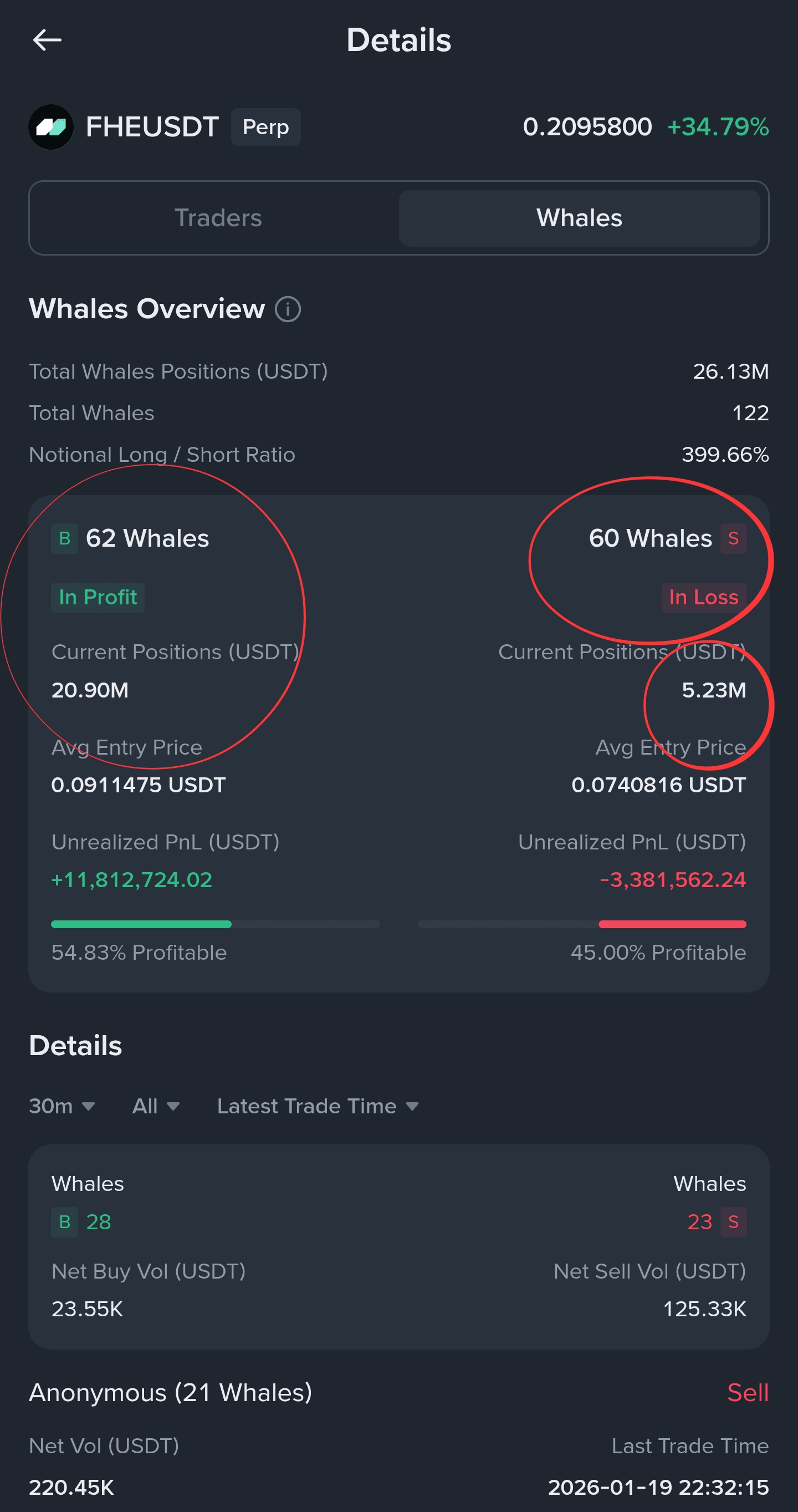Tap the green B badge beside 62 Whales

point(64,538)
